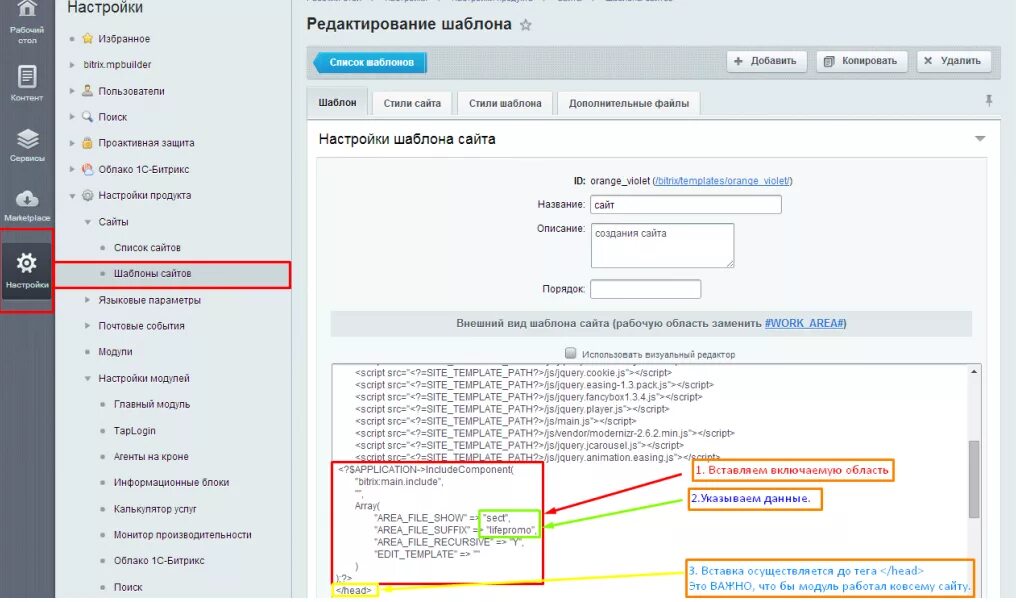Select Калькулятор услуг tree item
Image resolution: width=1016 pixels, height=602 pixels.
[x=155, y=509]
